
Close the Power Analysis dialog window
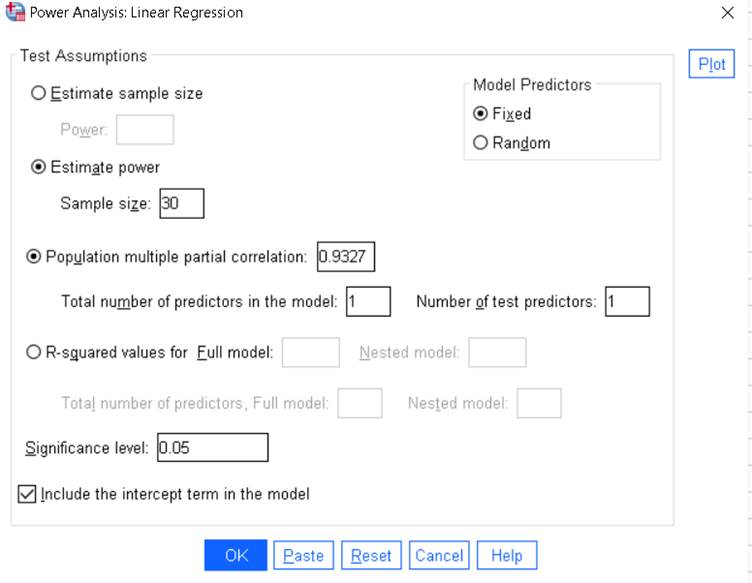[x=727, y=13]
